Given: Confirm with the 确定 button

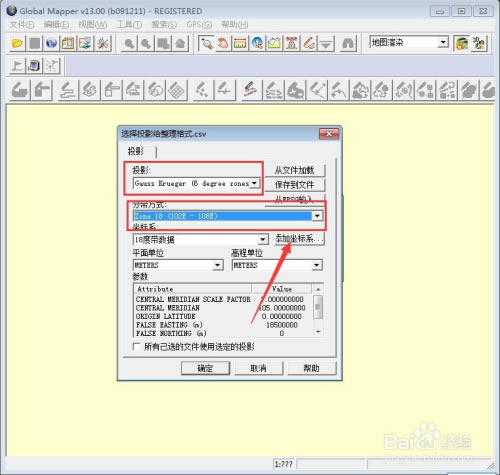Looking at the screenshot, I should [x=205, y=368].
